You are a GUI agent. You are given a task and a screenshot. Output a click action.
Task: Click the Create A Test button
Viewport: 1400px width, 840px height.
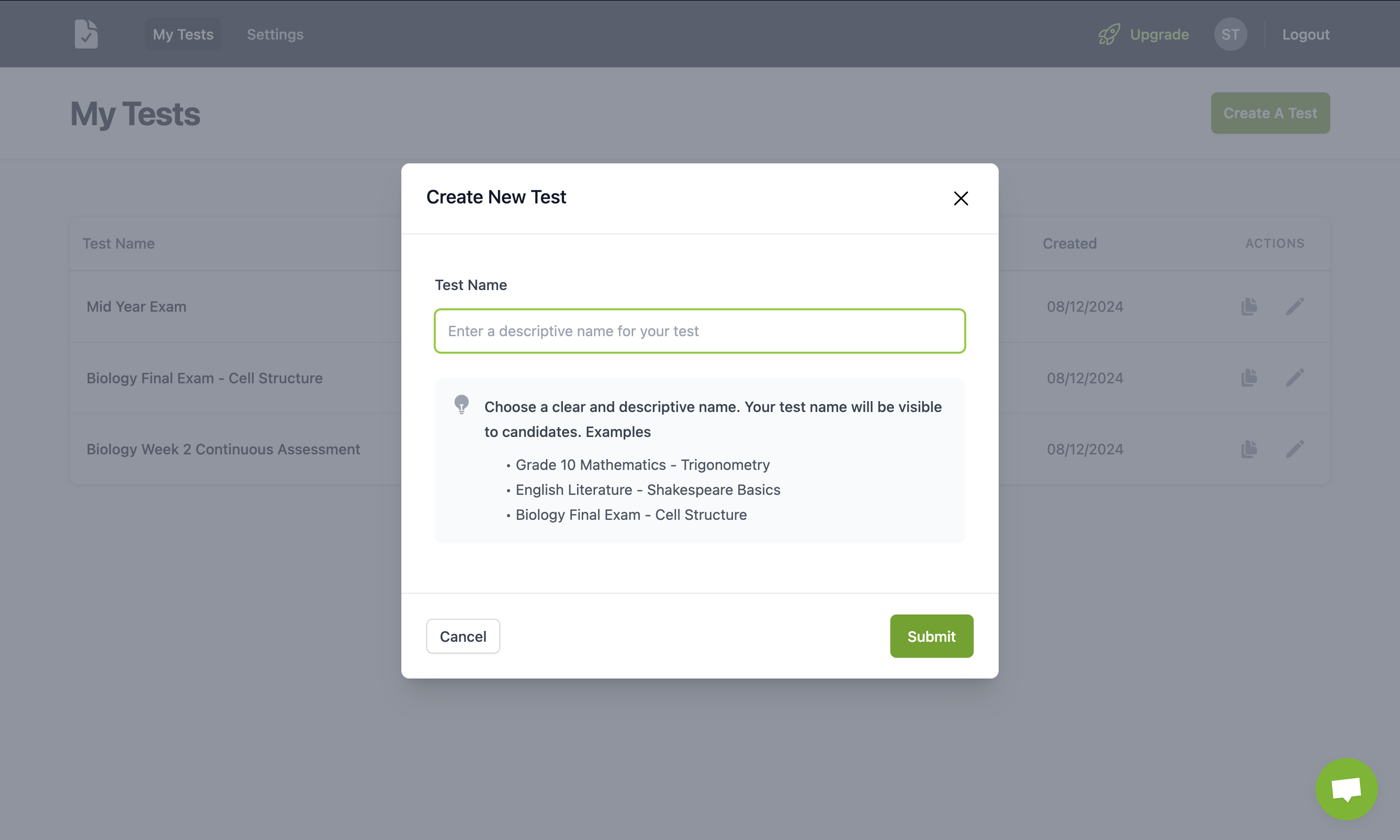(x=1270, y=113)
